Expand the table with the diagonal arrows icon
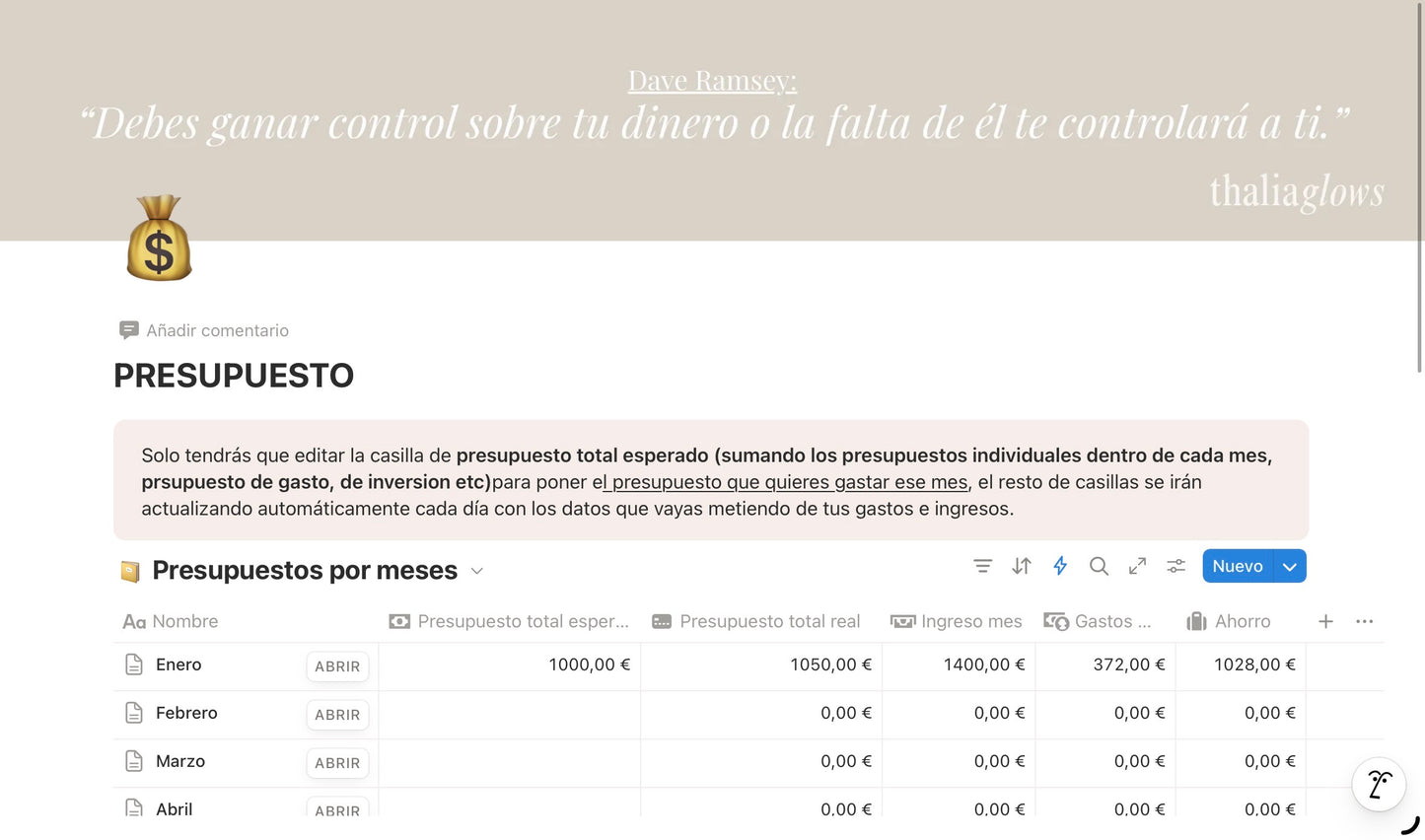The height and width of the screenshot is (840, 1425). pyautogui.click(x=1136, y=566)
